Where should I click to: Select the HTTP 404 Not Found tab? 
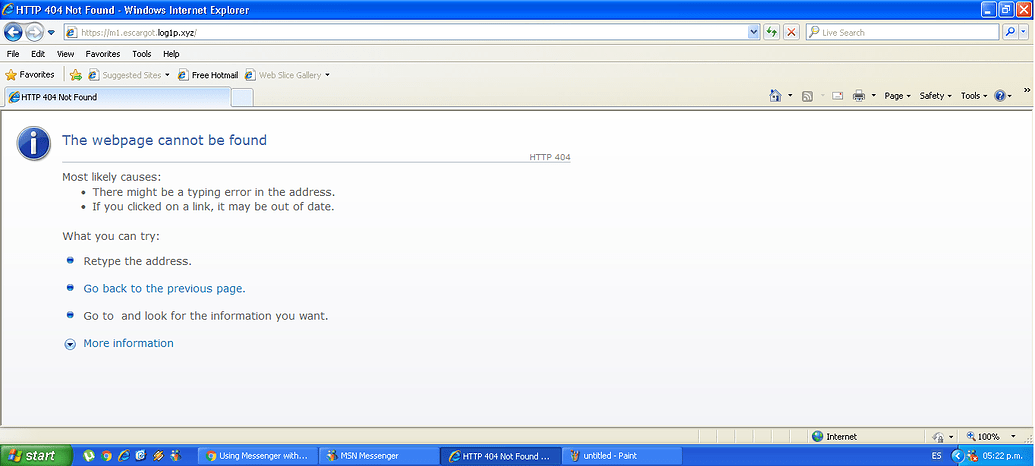click(117, 97)
